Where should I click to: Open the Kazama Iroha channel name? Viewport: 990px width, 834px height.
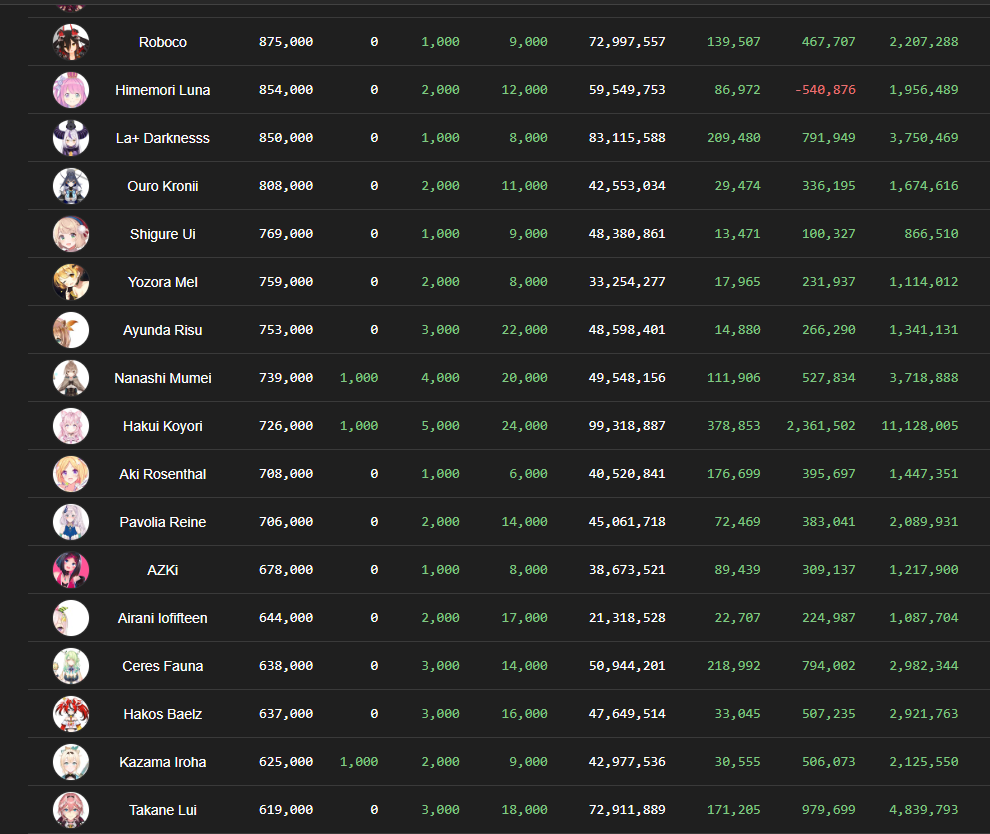pos(163,762)
